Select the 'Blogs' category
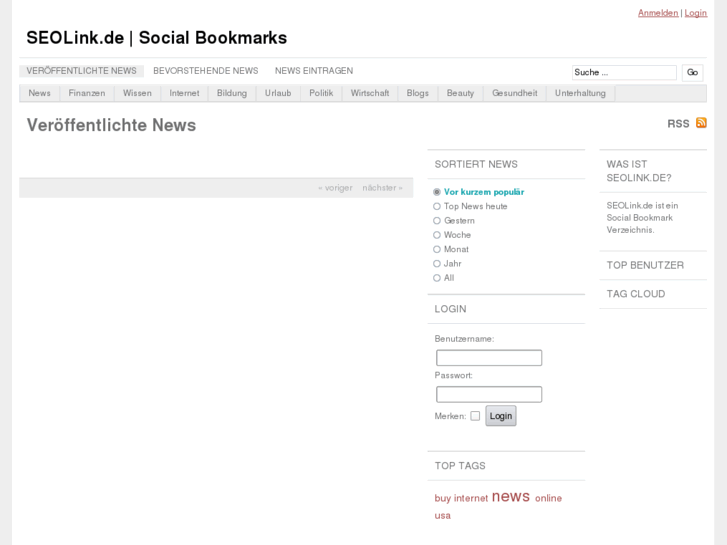This screenshot has height=545, width=727. [417, 93]
